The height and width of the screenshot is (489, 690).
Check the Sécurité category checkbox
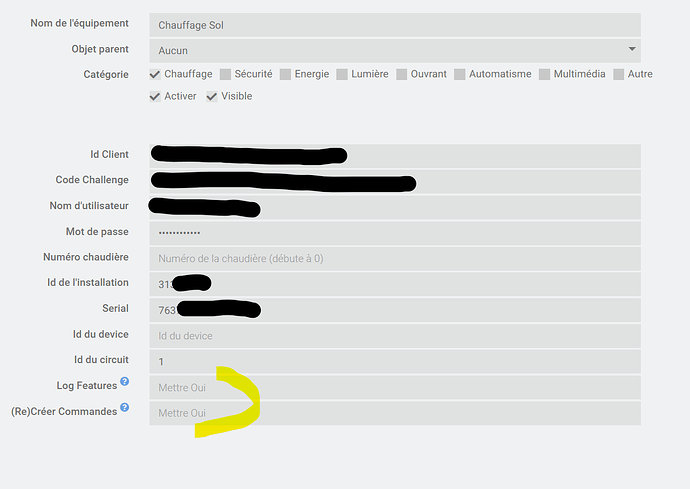coord(225,74)
